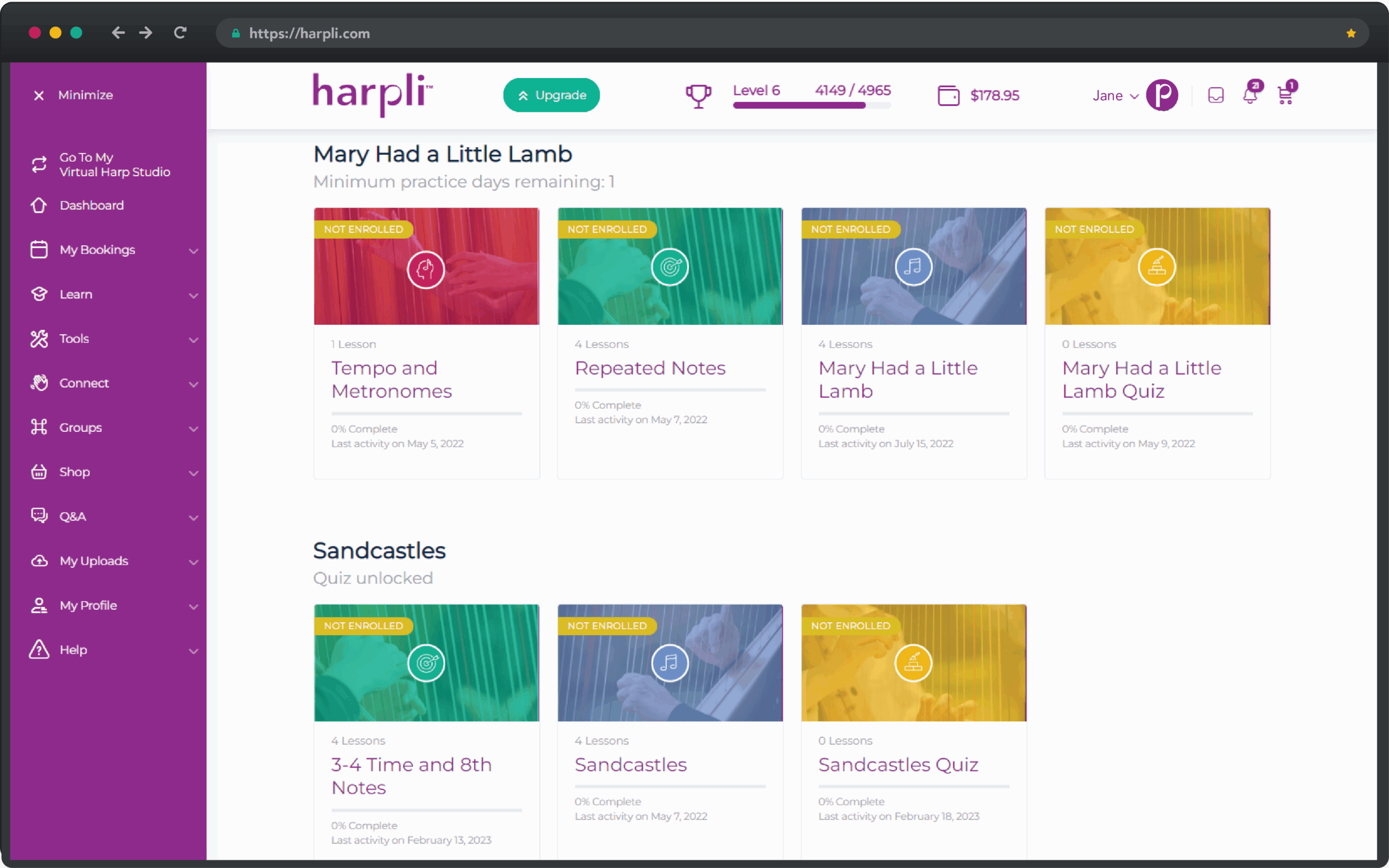Click the Tempo and Metronomes metronome head icon

(426, 270)
